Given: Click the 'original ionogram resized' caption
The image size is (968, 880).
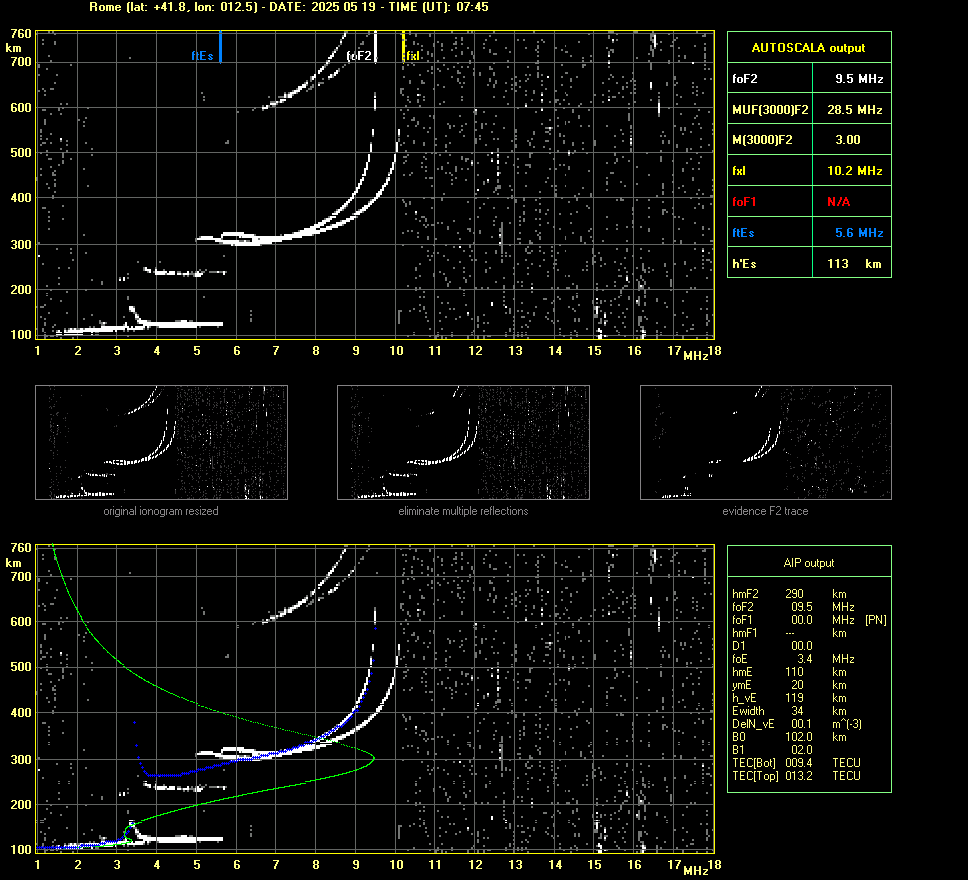Looking at the screenshot, I should (161, 511).
